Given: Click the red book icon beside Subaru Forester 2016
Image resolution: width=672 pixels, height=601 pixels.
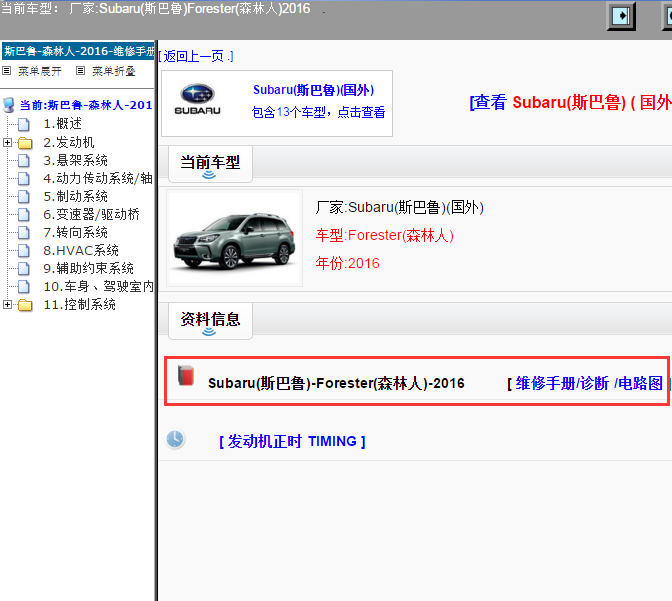Looking at the screenshot, I should pos(186,376).
